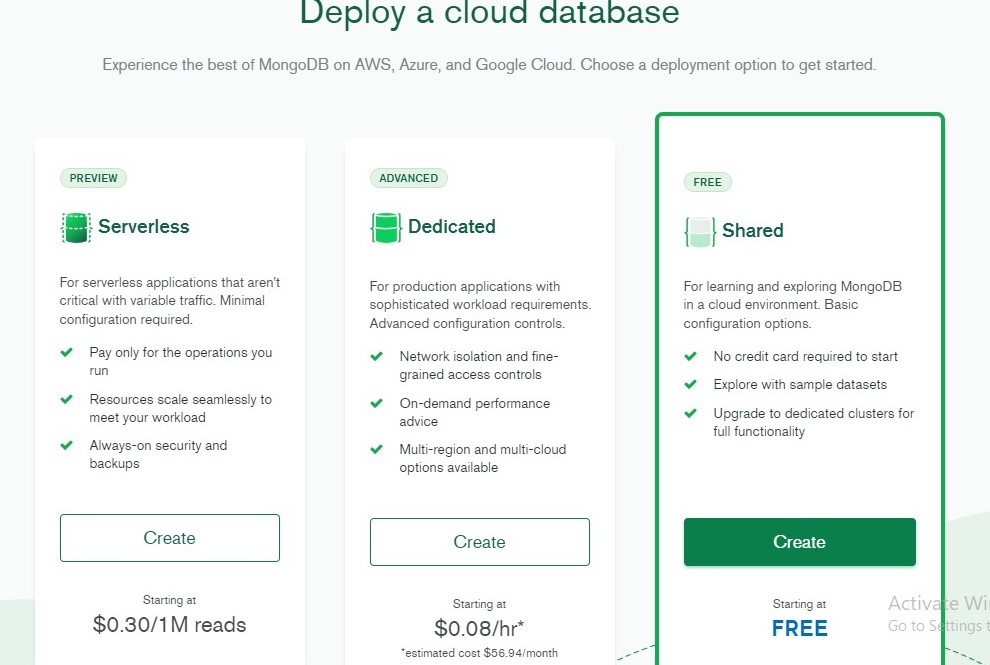Click checkmark beside 'Explore with sample datasets'
990x665 pixels.
[x=690, y=384]
